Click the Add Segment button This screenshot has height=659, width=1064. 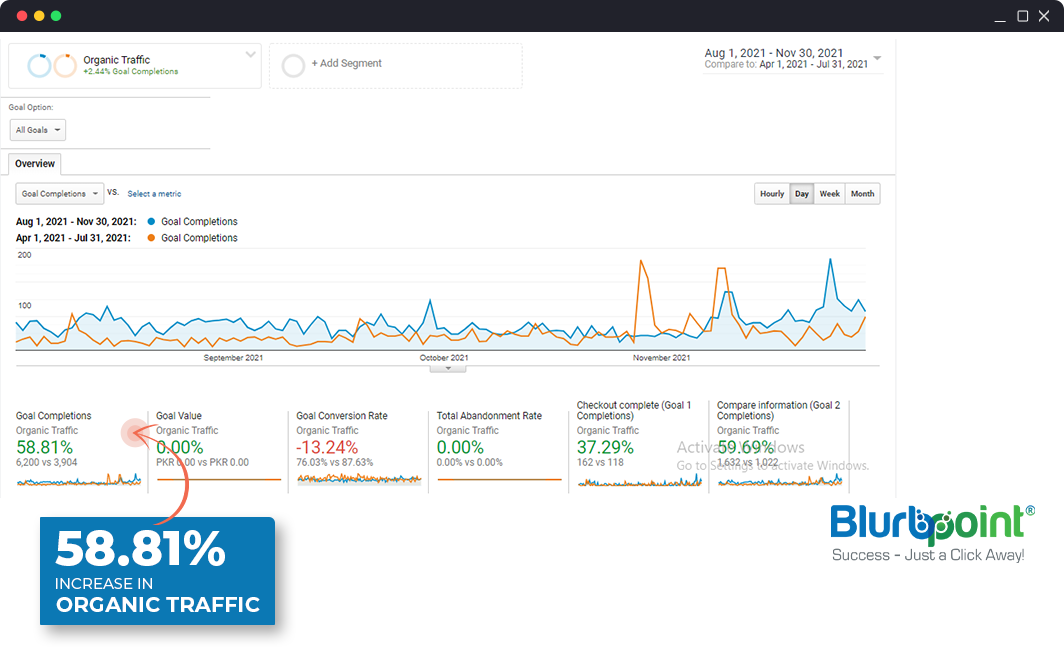point(346,64)
